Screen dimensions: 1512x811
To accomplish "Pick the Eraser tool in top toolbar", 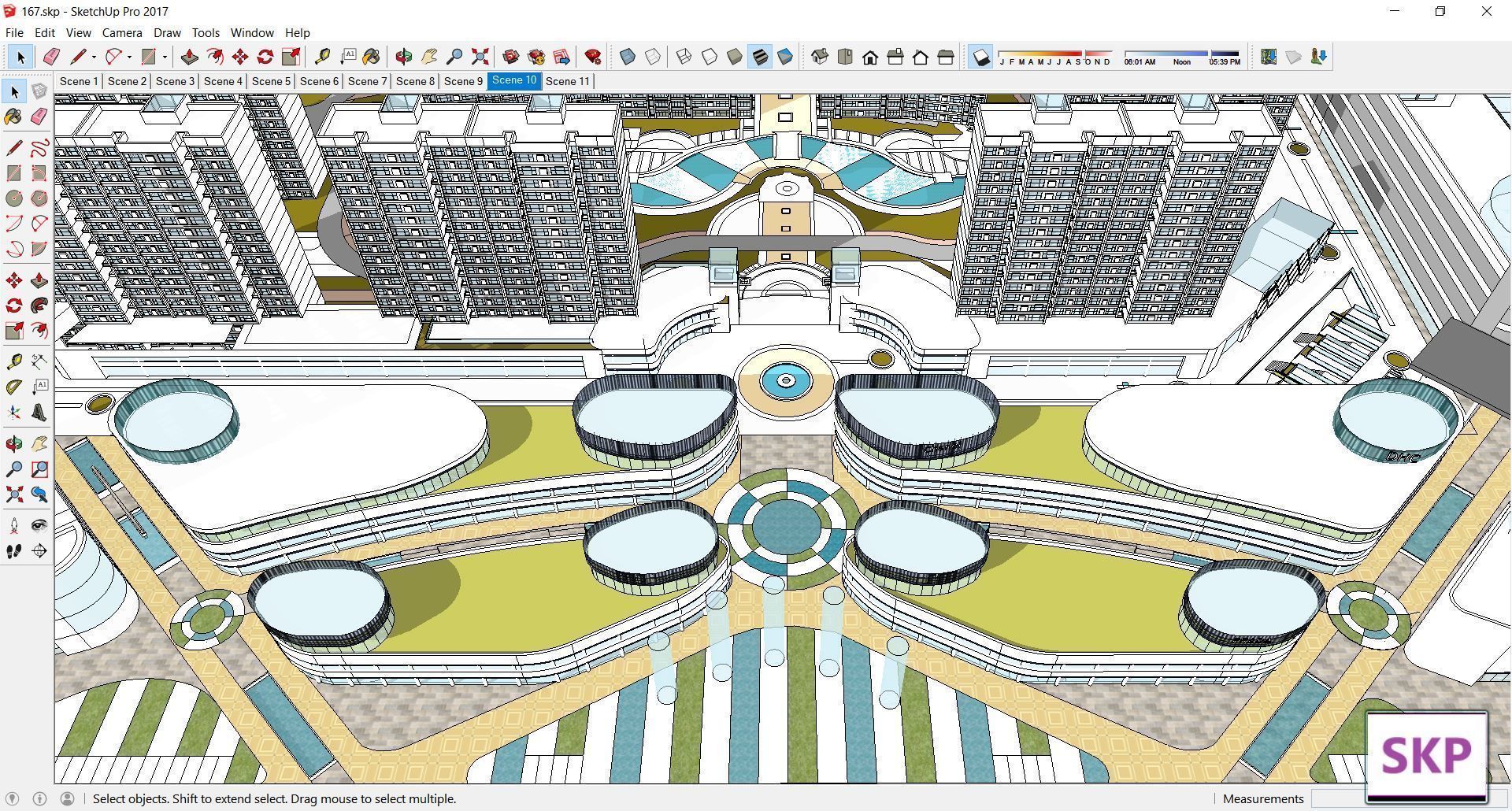I will click(x=51, y=57).
